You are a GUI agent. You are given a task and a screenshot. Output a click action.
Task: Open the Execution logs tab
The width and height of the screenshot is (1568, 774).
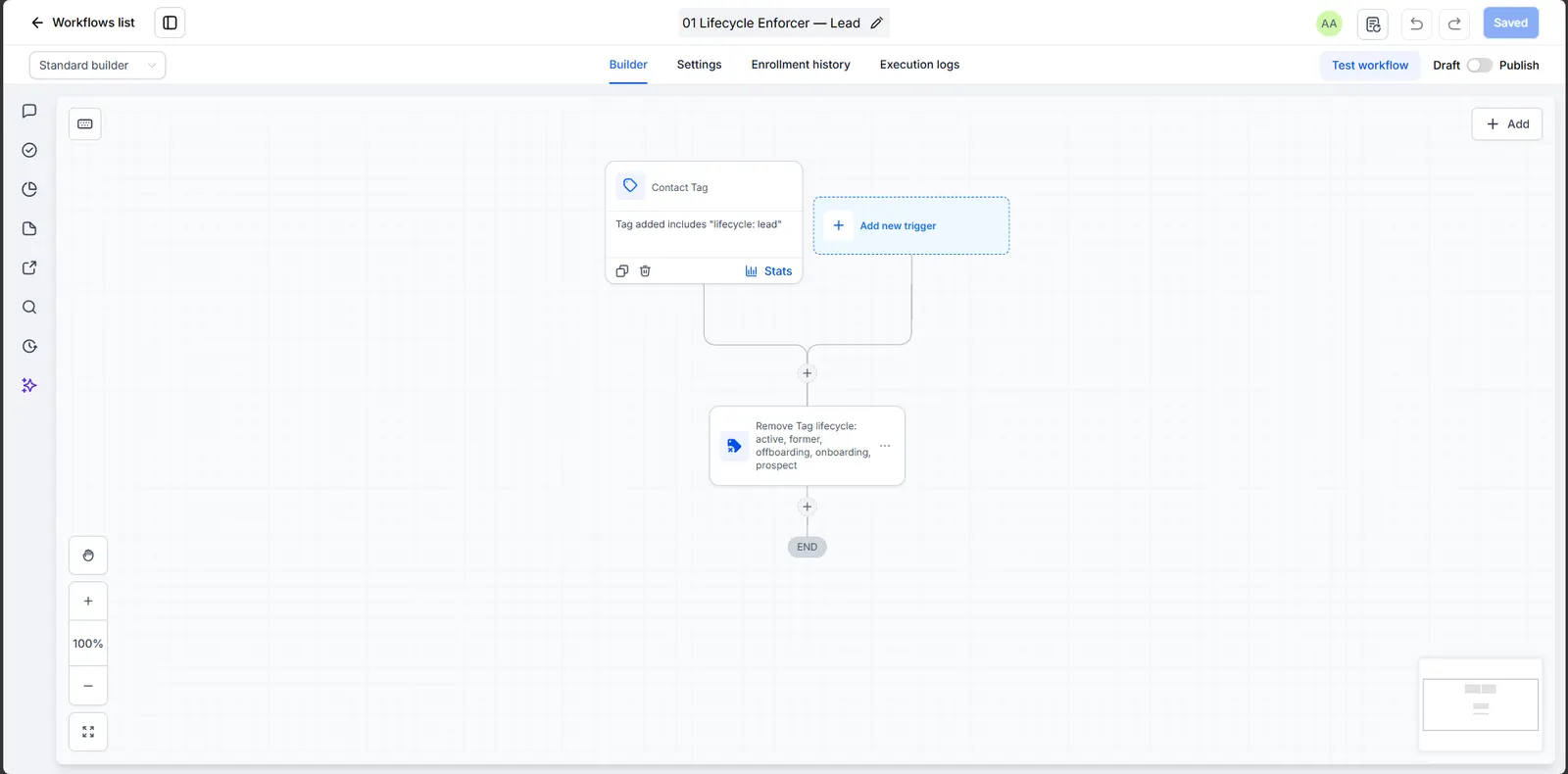(x=919, y=65)
